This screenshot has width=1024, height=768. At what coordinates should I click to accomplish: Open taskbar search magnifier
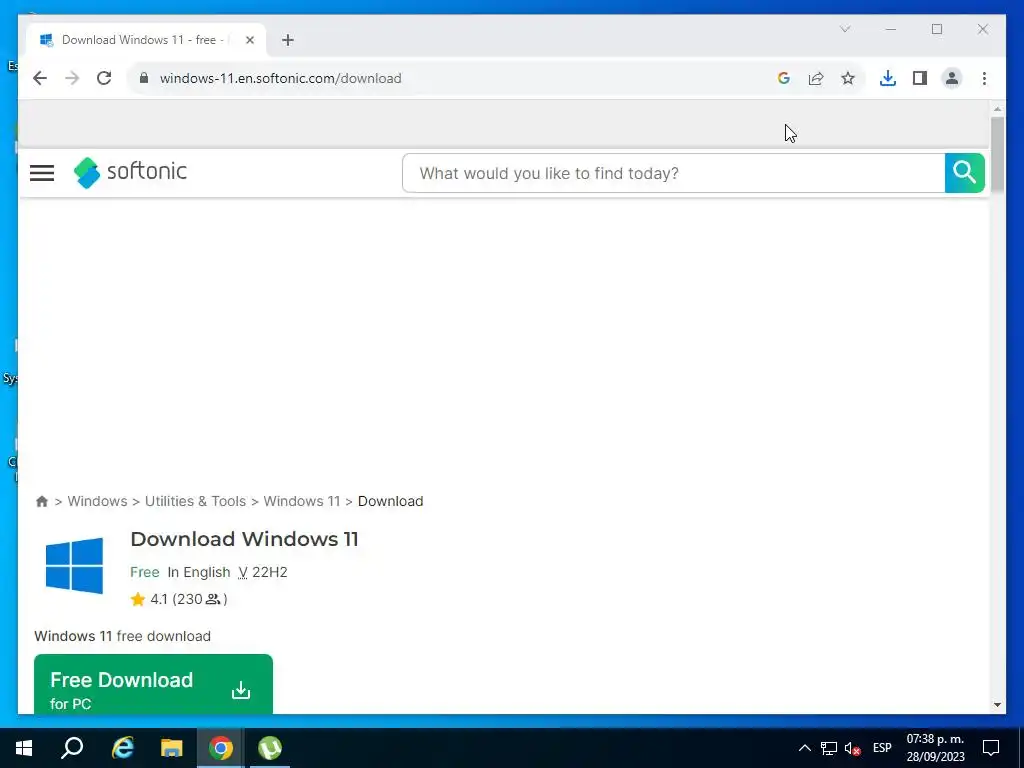point(72,748)
